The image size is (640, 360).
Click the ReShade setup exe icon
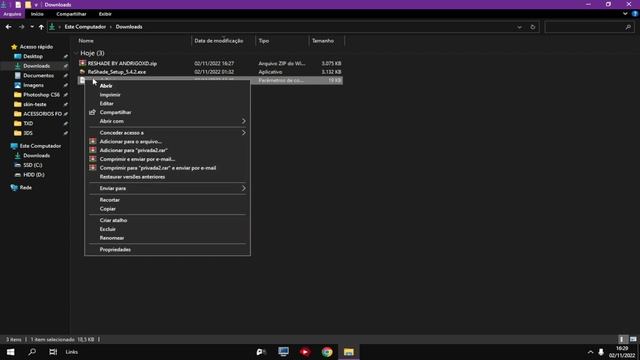click(x=82, y=72)
